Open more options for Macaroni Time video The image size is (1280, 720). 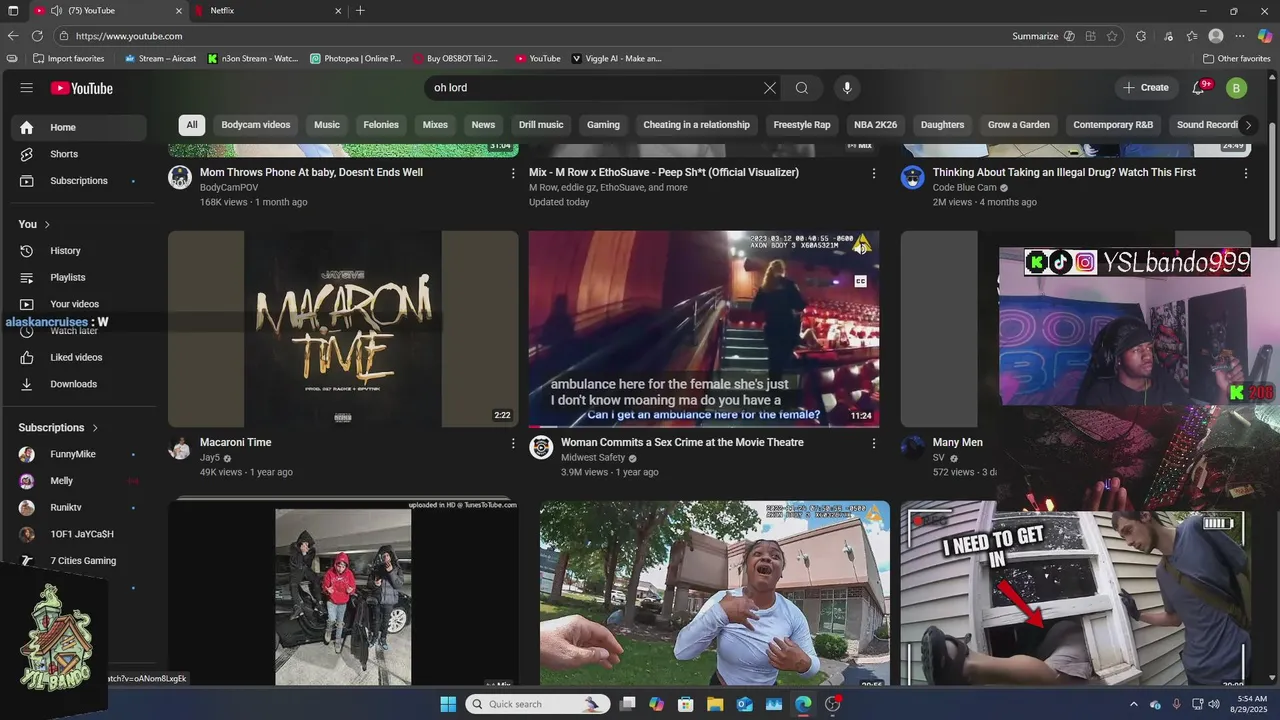coord(513,443)
